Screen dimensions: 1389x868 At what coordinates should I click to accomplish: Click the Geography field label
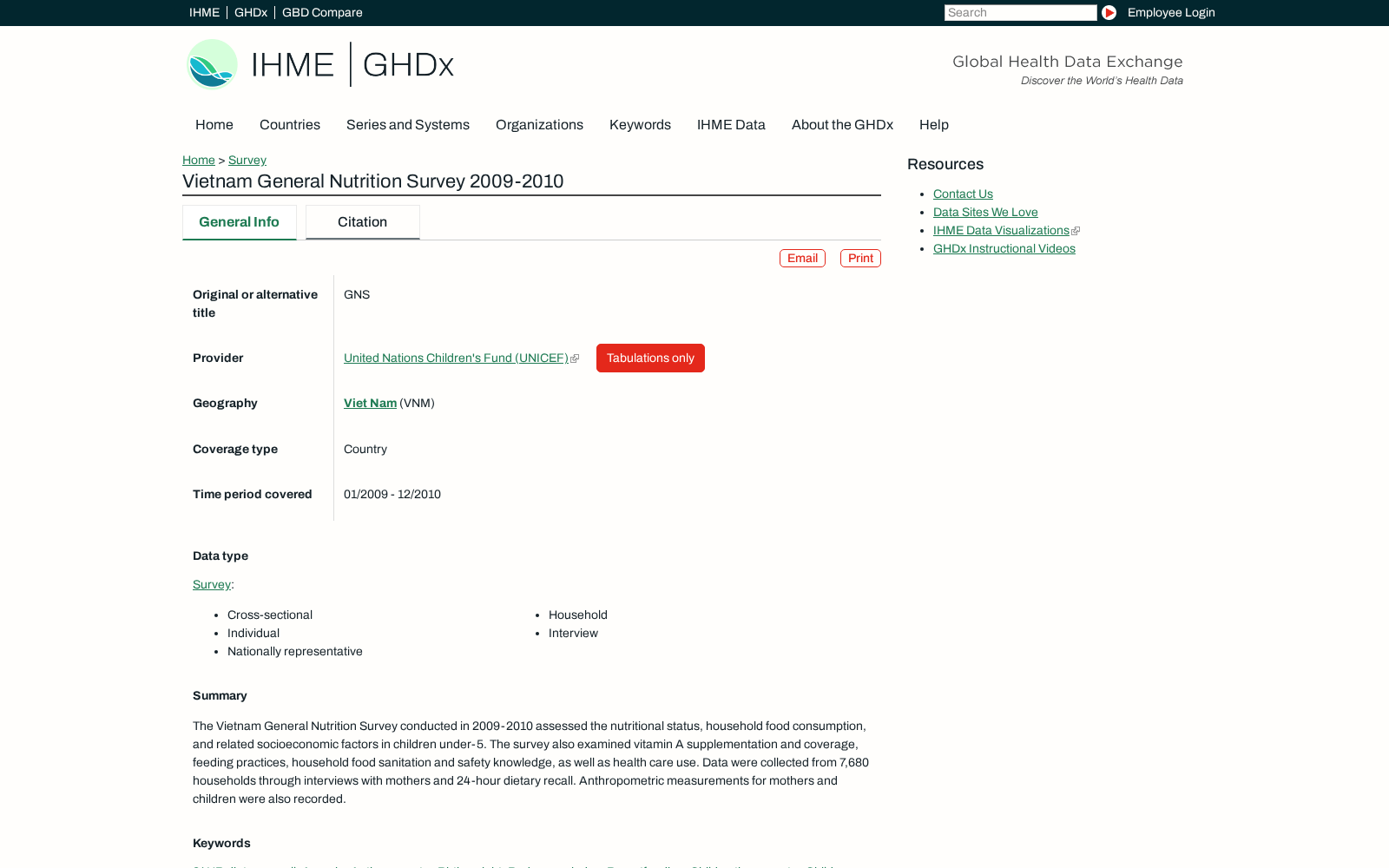click(x=225, y=403)
